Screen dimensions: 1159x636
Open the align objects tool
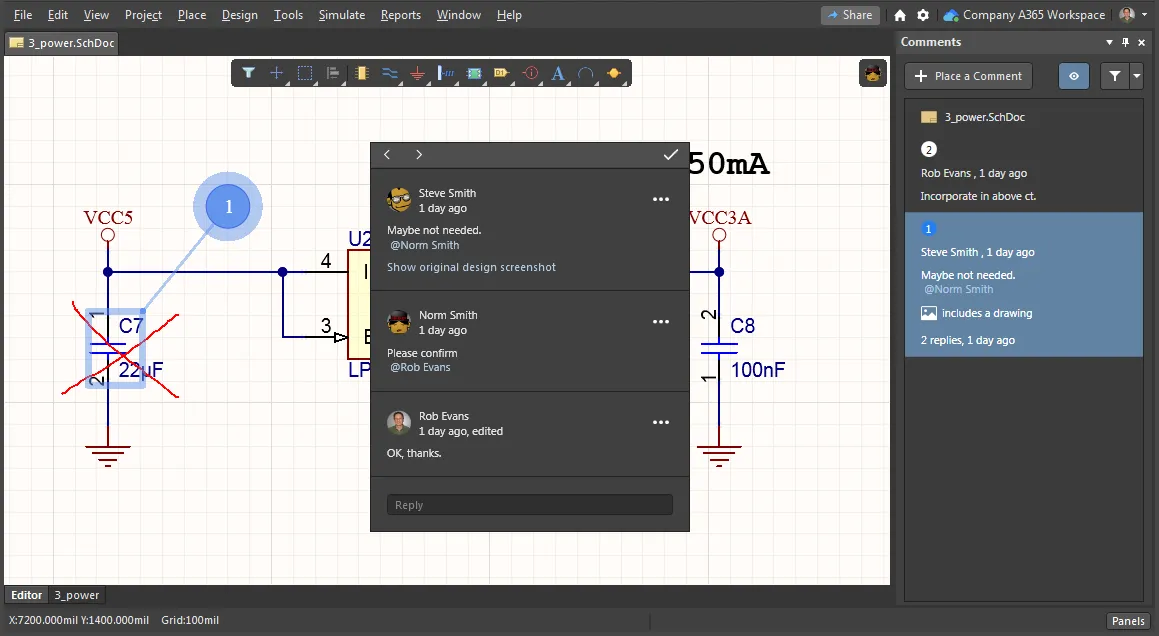click(333, 73)
